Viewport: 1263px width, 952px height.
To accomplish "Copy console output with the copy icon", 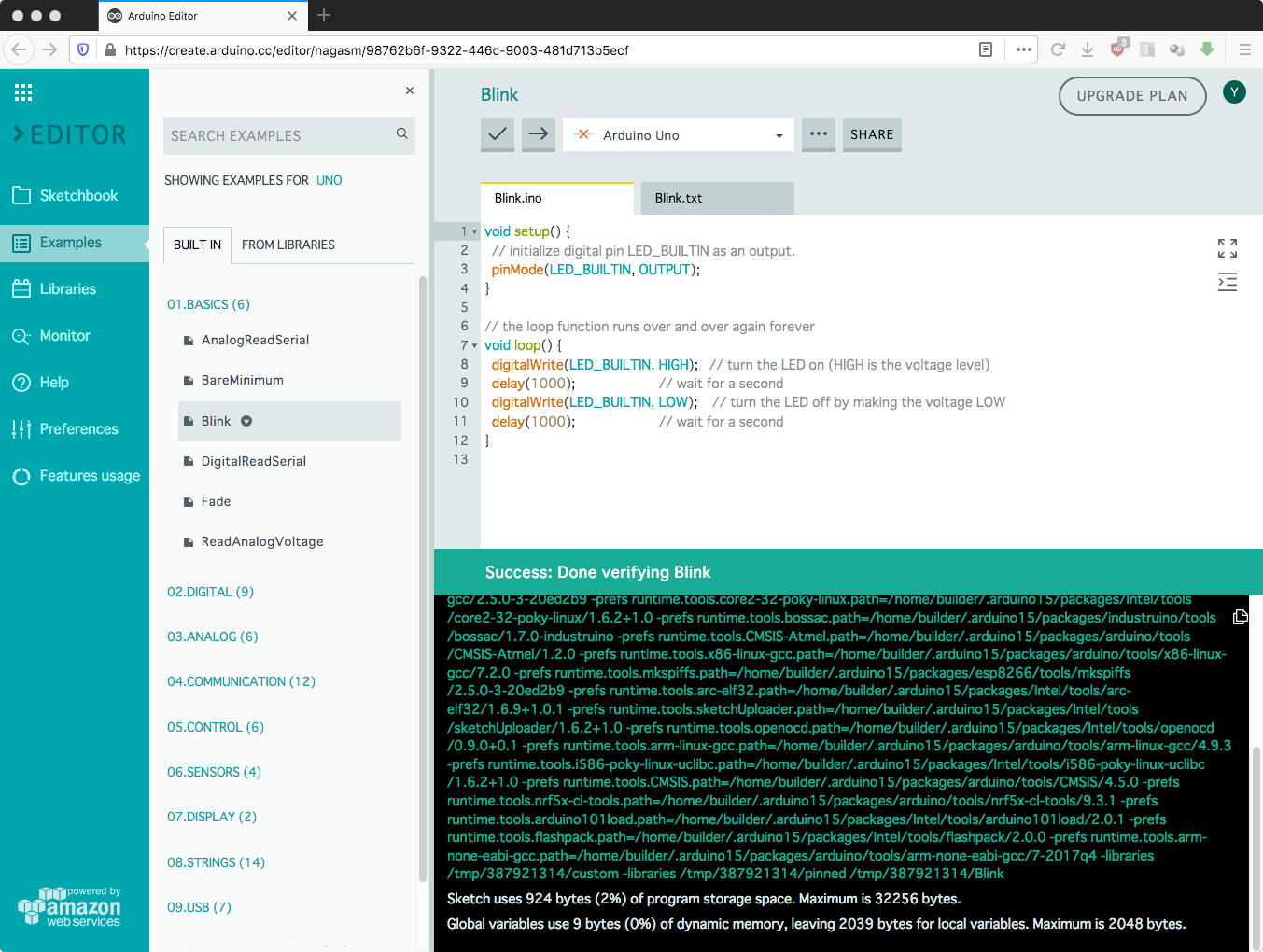I will [1240, 617].
